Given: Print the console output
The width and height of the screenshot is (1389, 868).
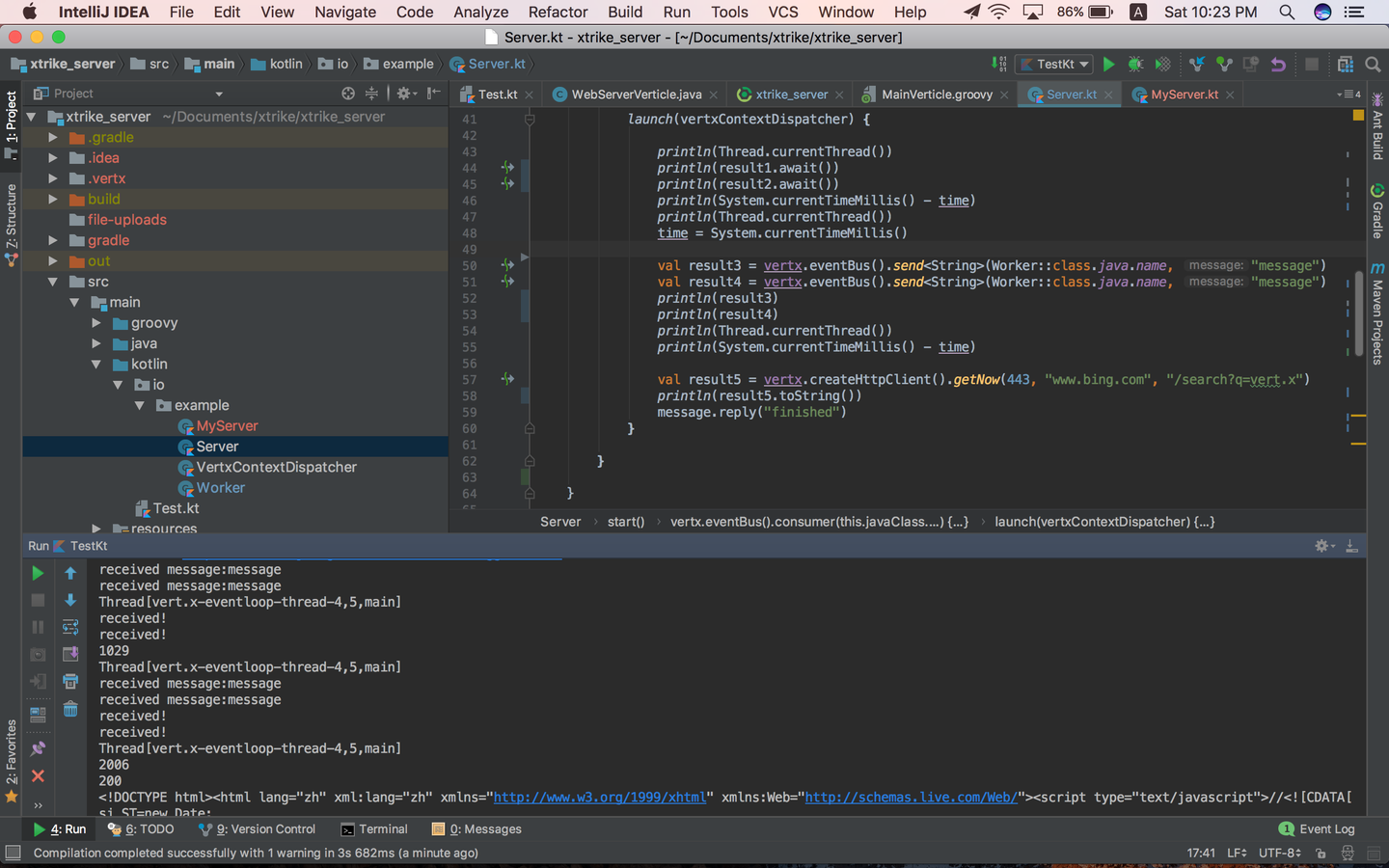Looking at the screenshot, I should click(x=69, y=680).
